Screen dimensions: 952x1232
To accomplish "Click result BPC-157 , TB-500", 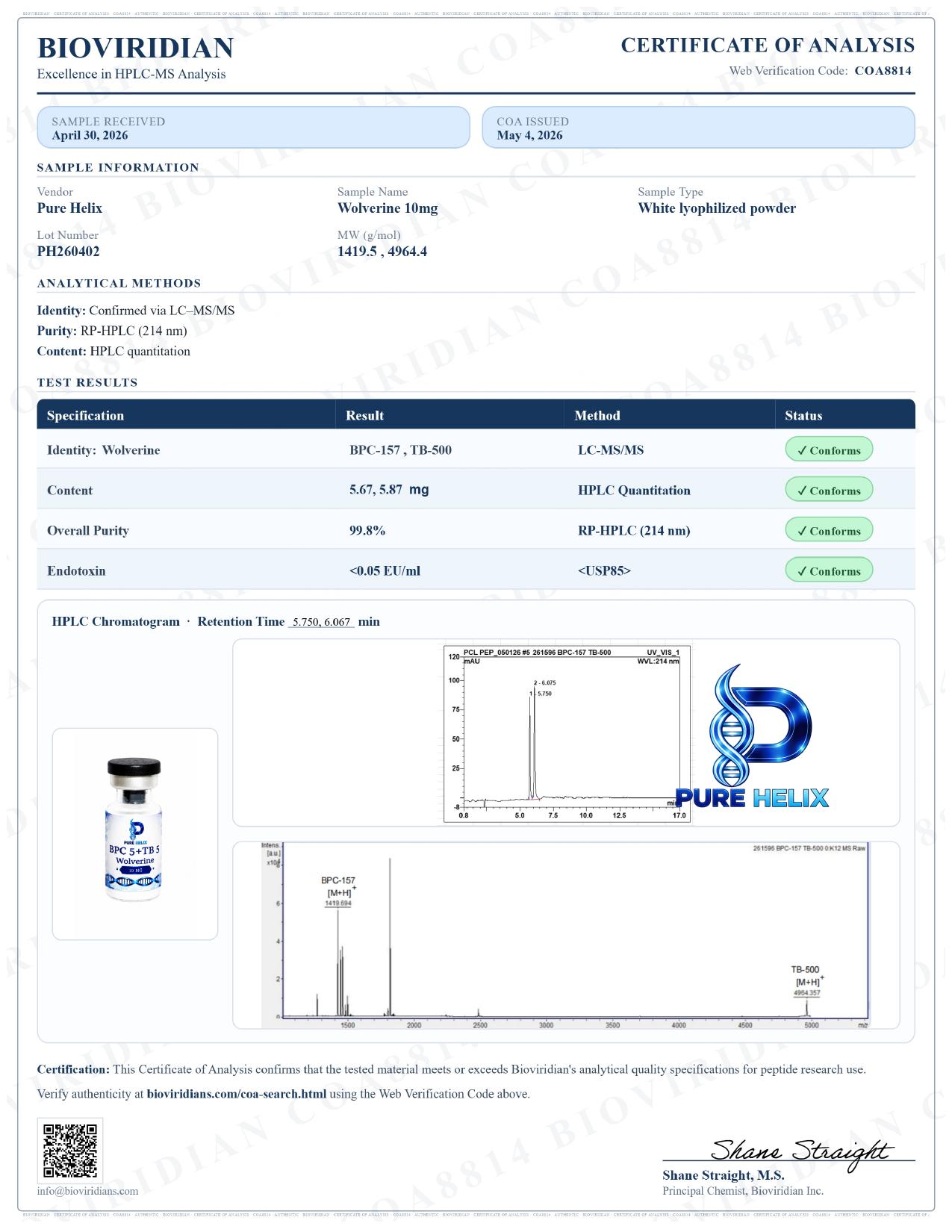I will pyautogui.click(x=400, y=450).
